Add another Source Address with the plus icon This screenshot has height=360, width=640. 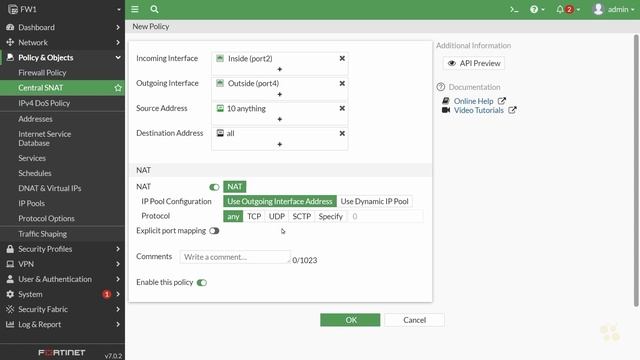(x=280, y=119)
